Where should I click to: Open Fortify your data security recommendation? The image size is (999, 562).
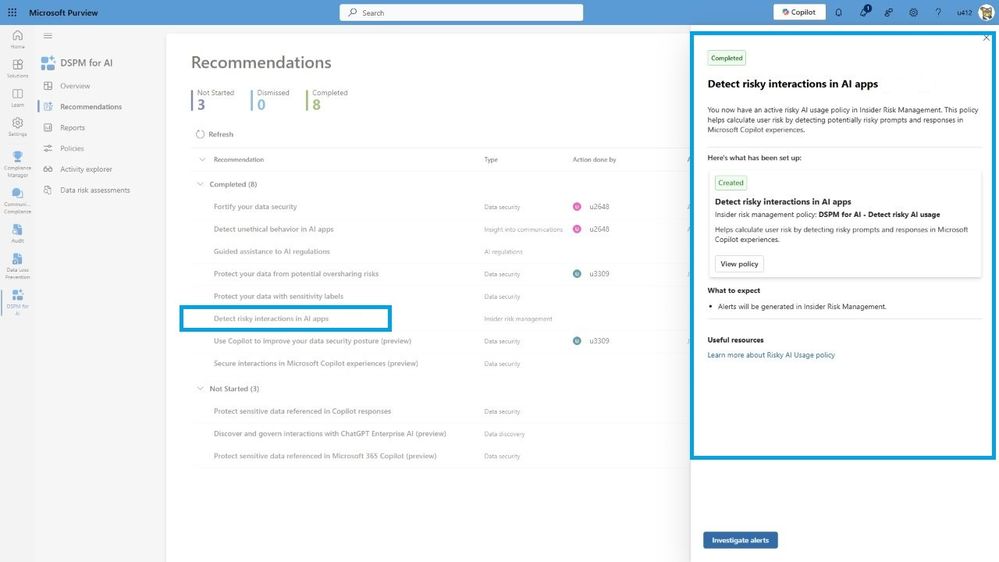tap(255, 206)
